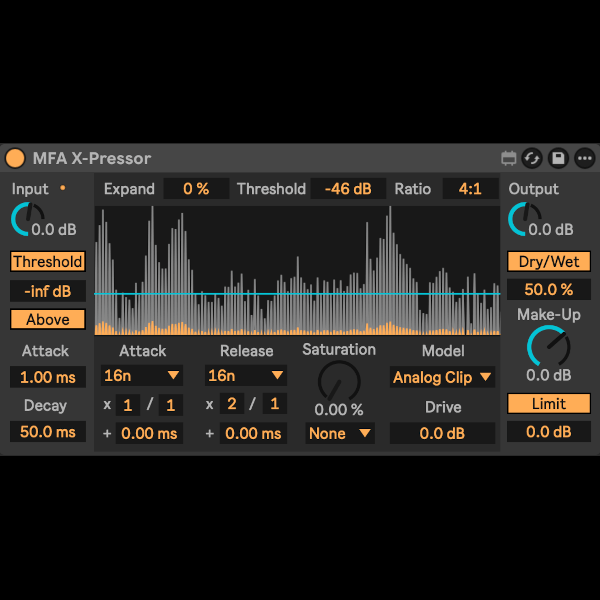
Task: Toggle the Limit button
Action: (x=548, y=404)
